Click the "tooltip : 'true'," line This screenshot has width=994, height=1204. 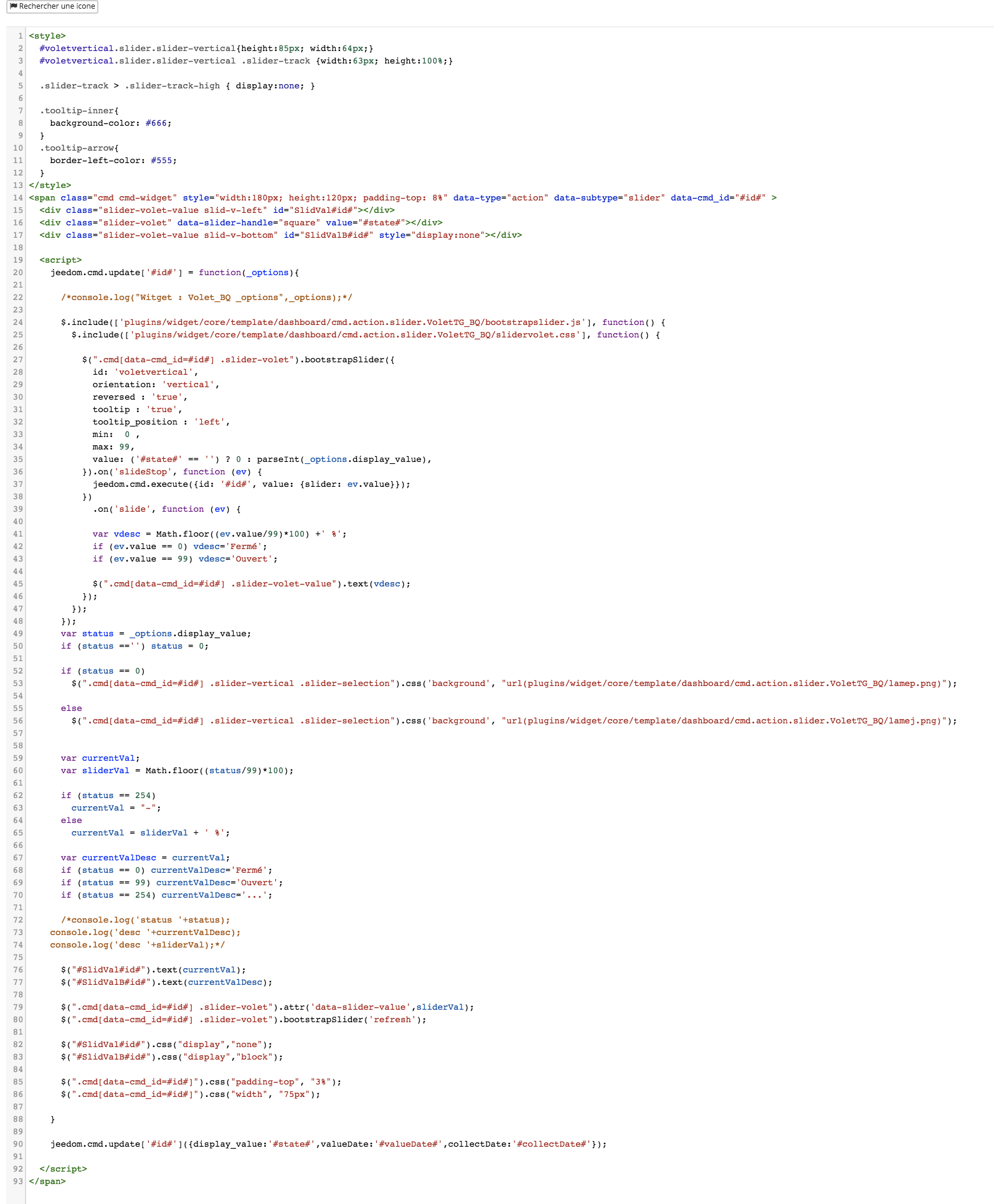[138, 410]
